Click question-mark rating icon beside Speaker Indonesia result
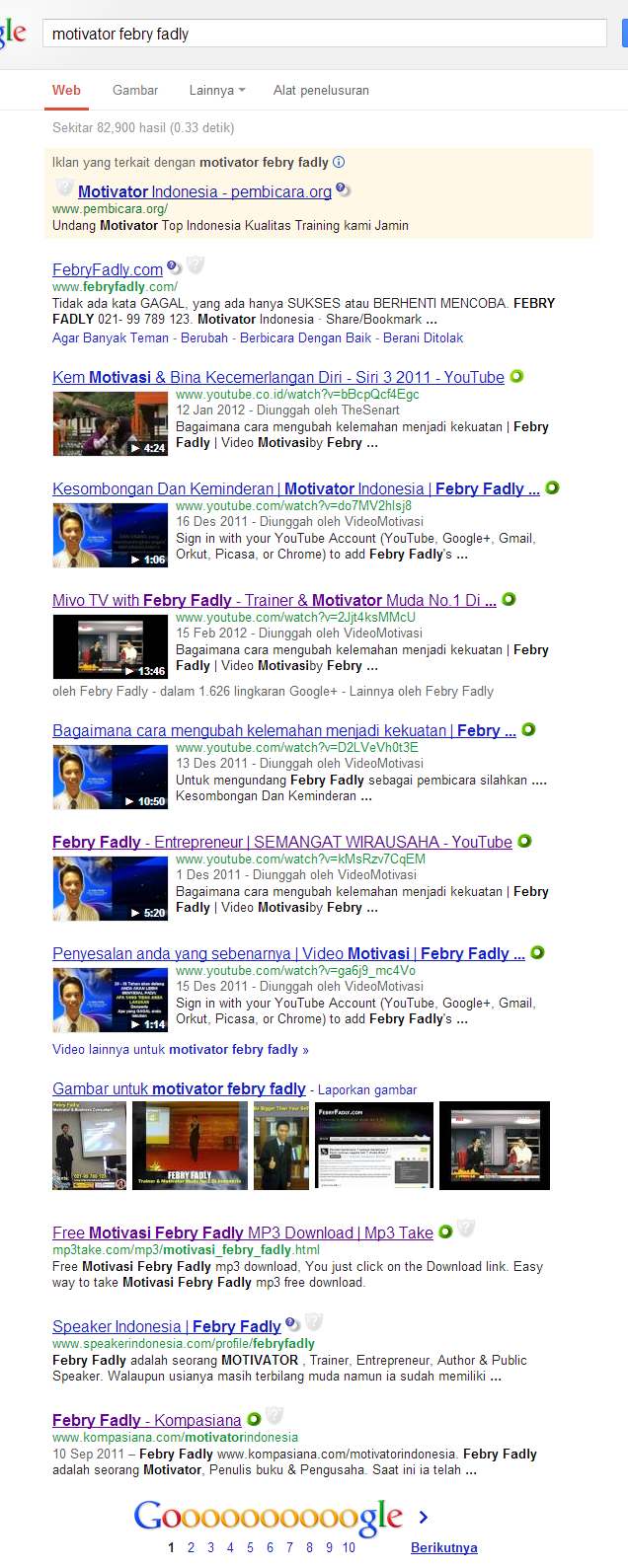Viewport: 628px width, 1568px height. click(x=292, y=1323)
